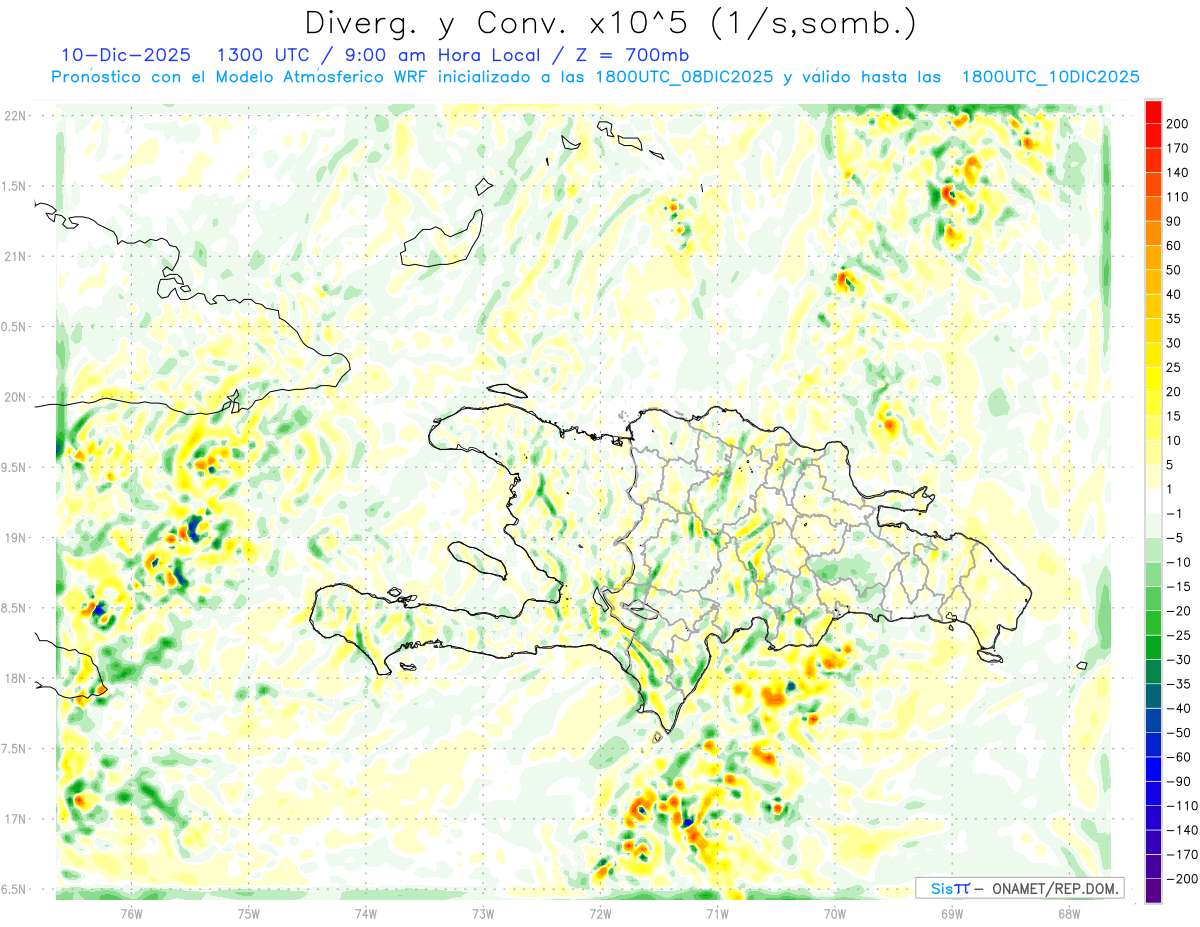Click the positive '200' colorbar value

point(1179,123)
